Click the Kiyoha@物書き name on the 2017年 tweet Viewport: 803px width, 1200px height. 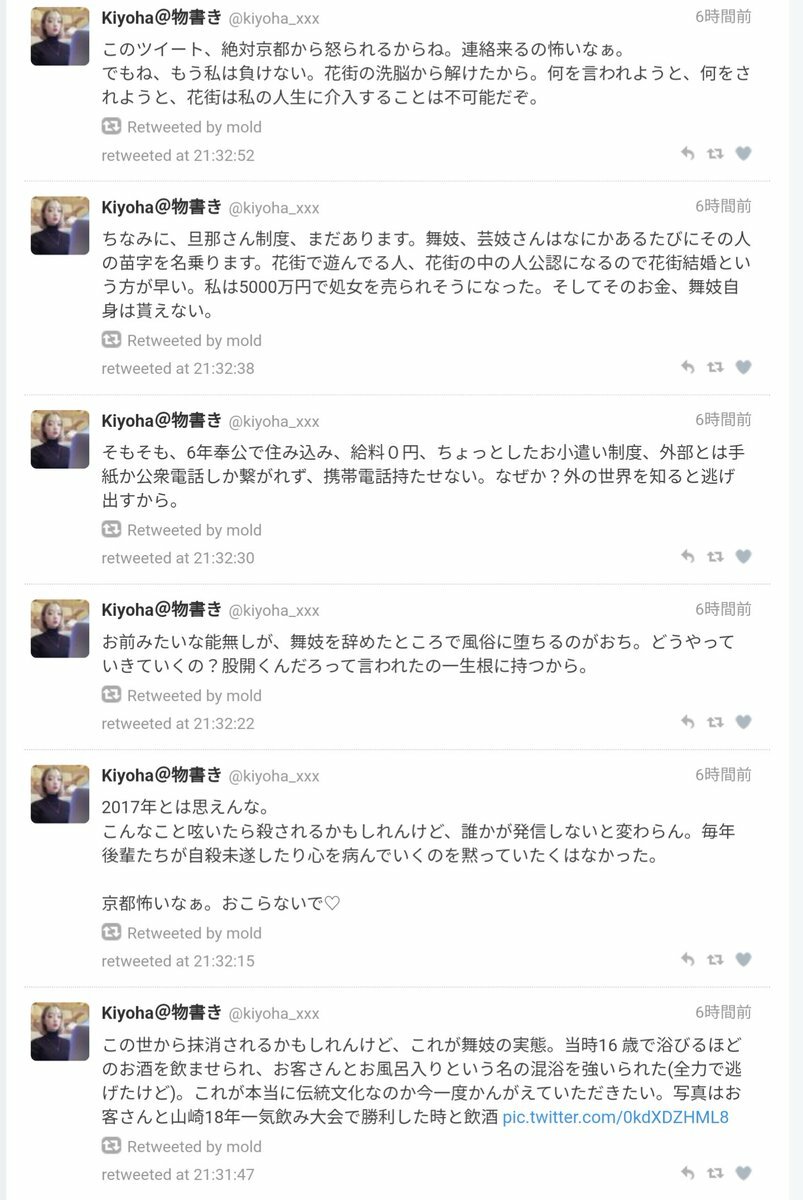[161, 774]
